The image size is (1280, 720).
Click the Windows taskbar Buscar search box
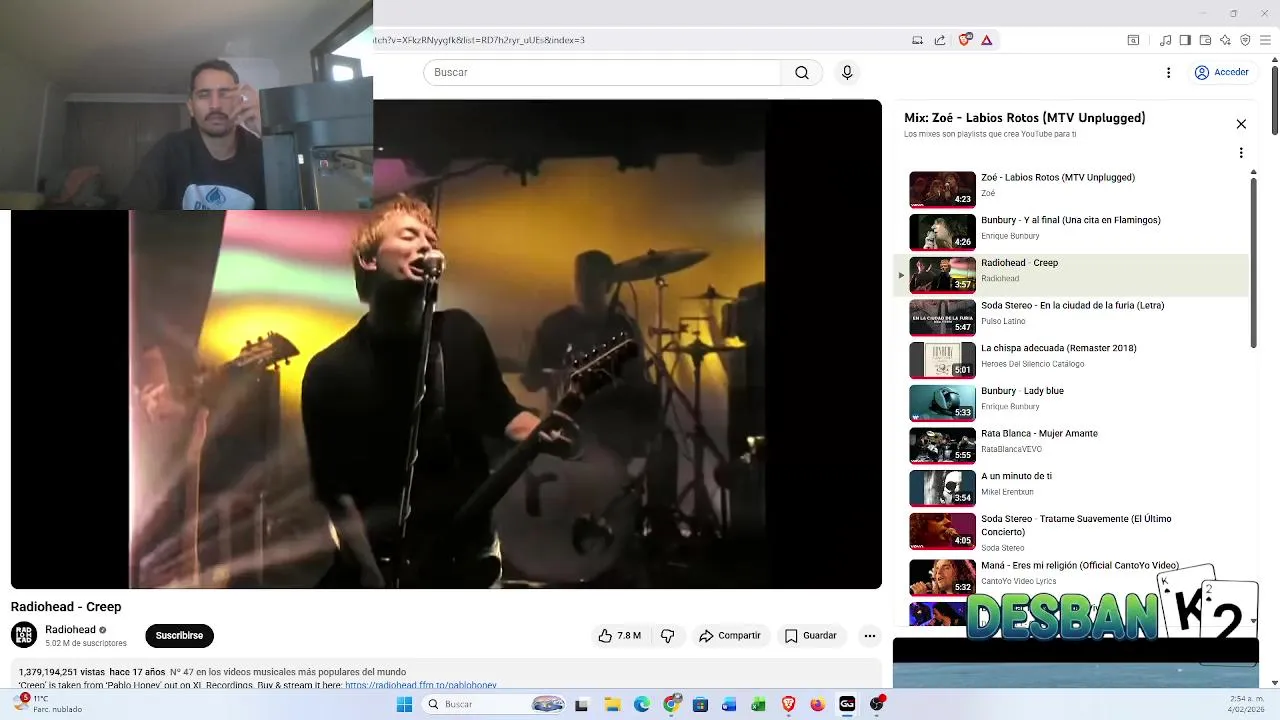click(494, 704)
